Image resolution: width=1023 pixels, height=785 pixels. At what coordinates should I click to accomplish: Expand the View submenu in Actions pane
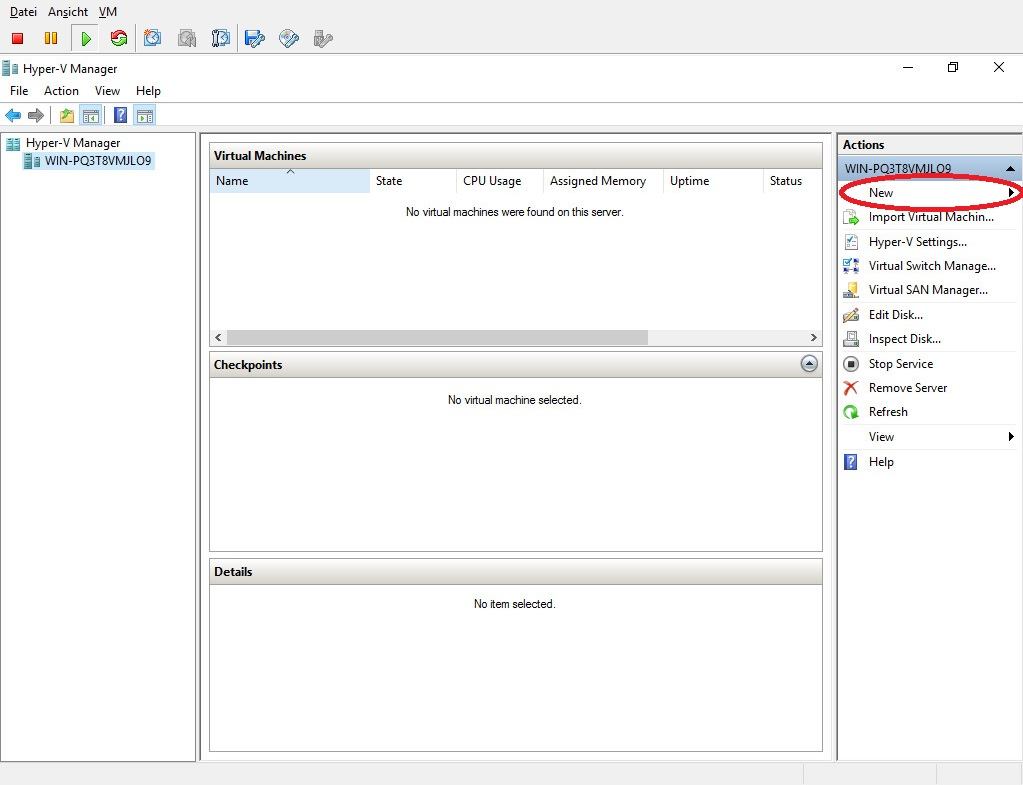click(928, 437)
